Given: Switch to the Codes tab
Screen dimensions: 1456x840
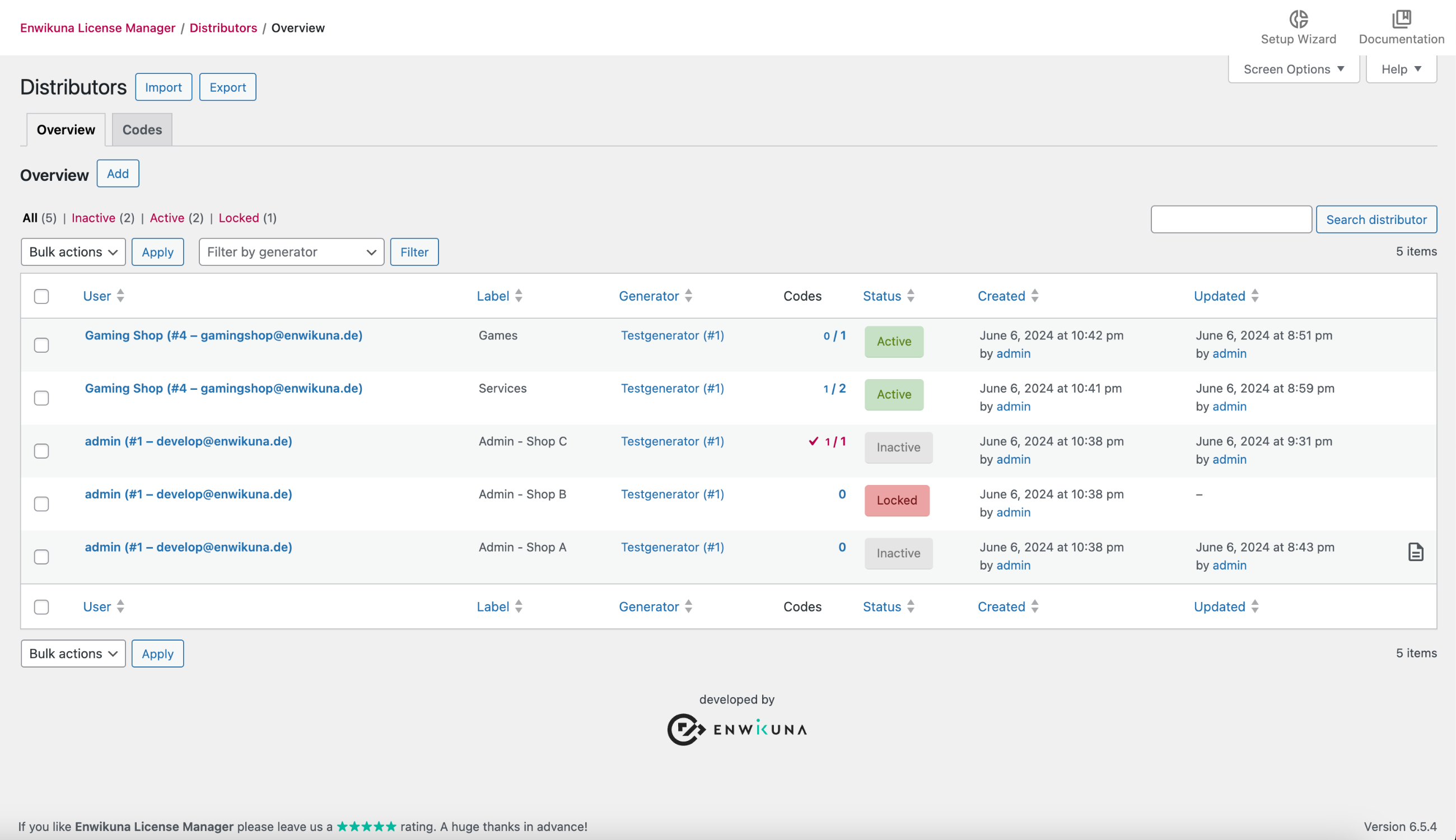Looking at the screenshot, I should click(x=142, y=130).
